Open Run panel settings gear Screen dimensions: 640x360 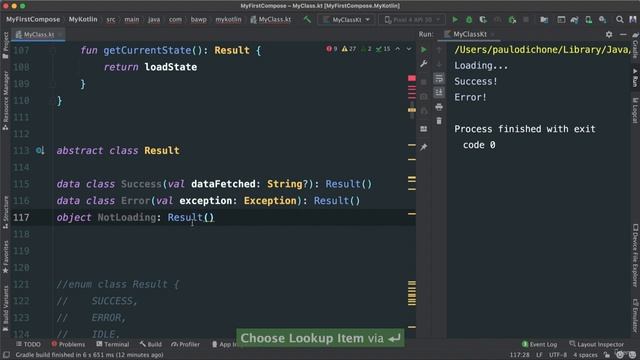pyautogui.click(x=609, y=34)
